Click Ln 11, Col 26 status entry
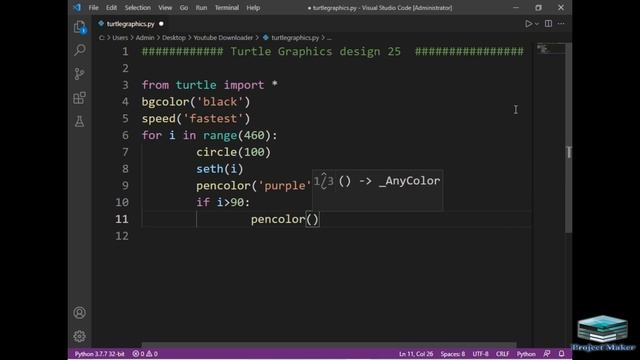 point(416,354)
